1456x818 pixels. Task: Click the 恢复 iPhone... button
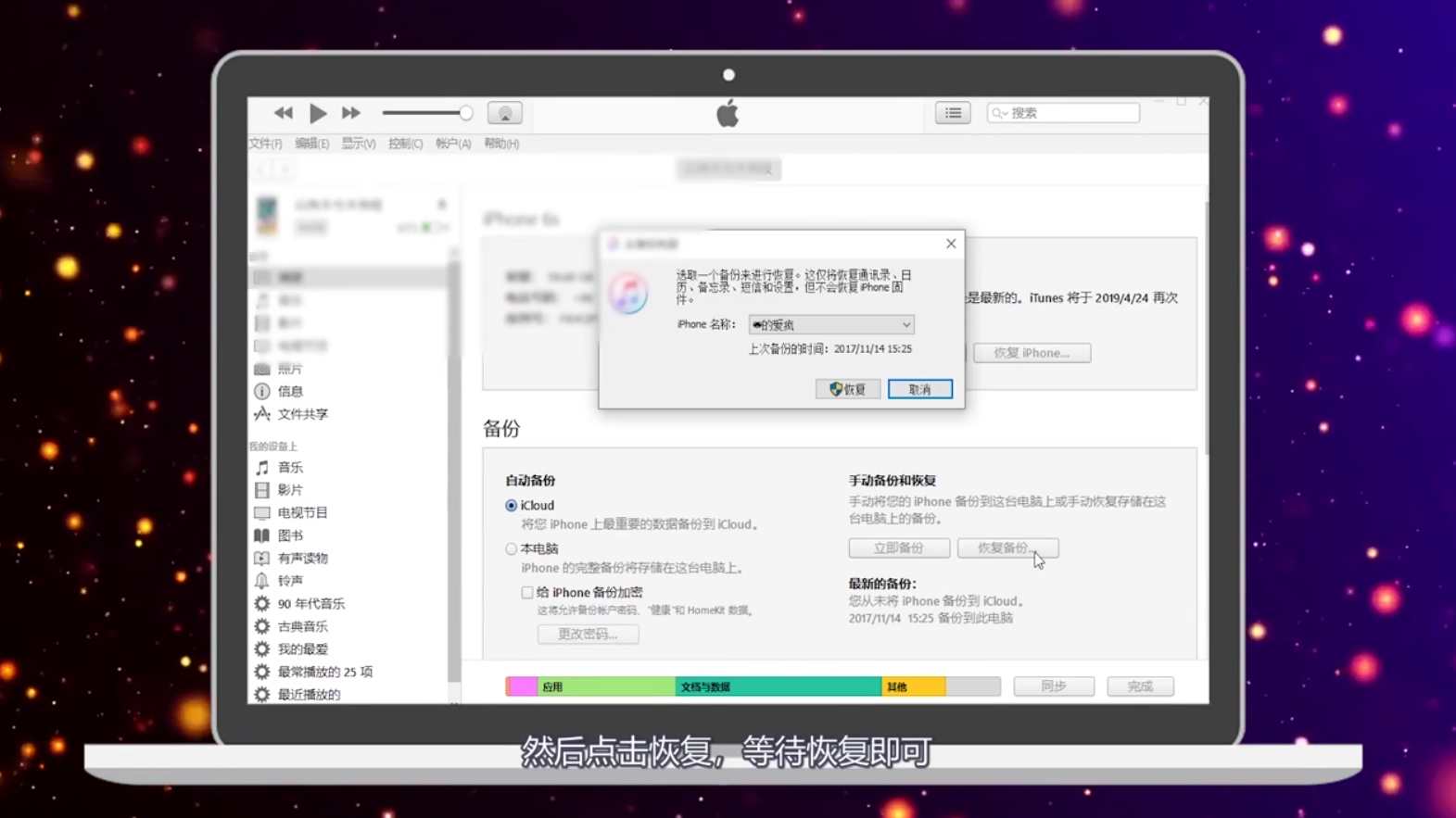coord(1032,353)
